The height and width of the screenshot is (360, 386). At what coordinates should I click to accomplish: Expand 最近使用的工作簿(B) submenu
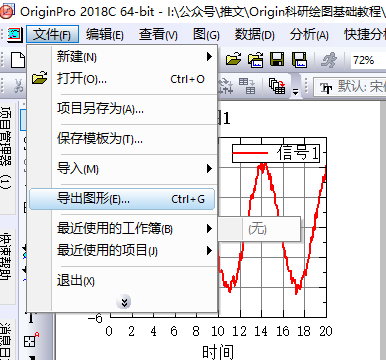click(x=122, y=229)
